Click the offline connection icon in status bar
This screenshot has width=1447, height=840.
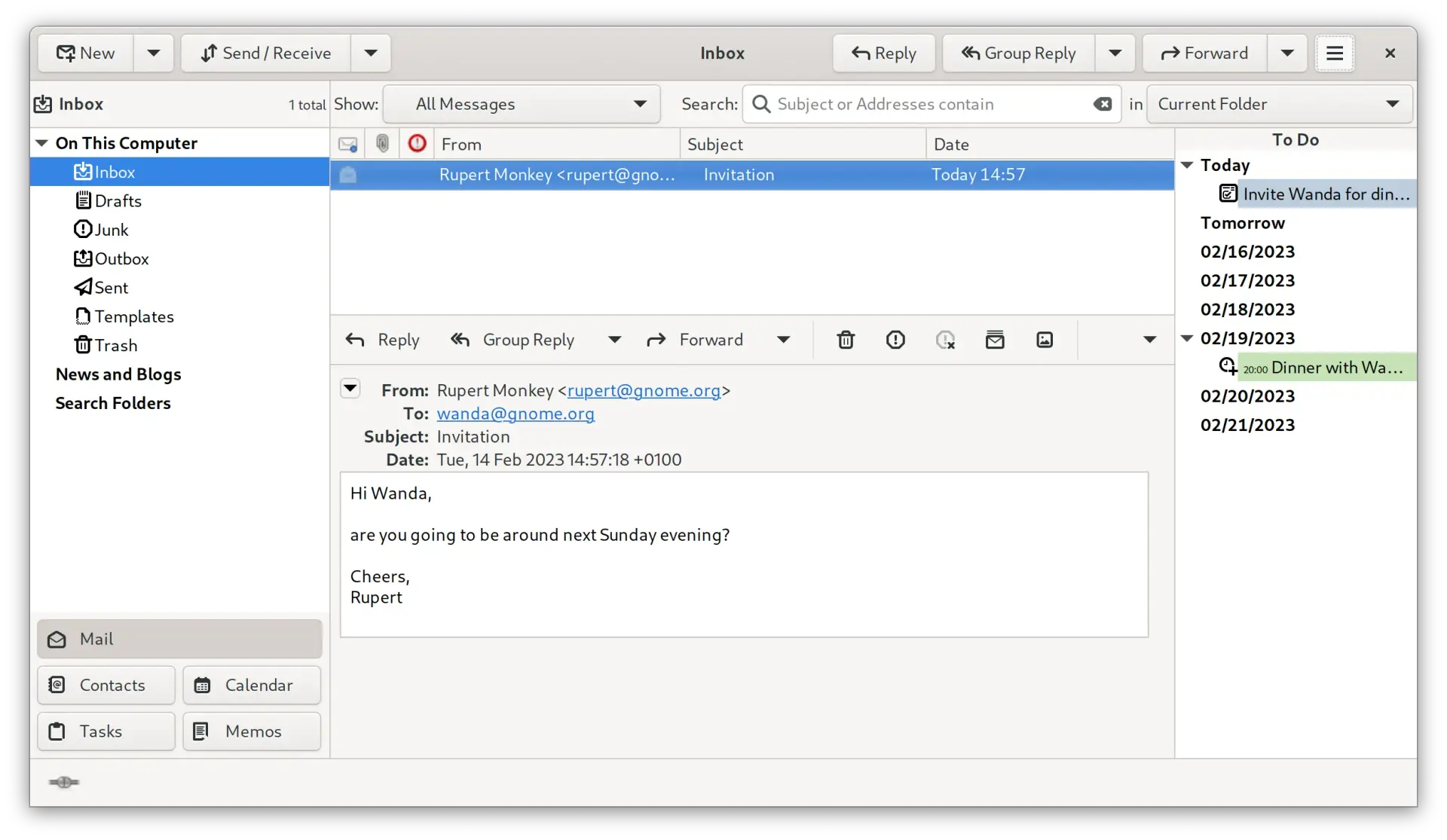click(x=64, y=782)
